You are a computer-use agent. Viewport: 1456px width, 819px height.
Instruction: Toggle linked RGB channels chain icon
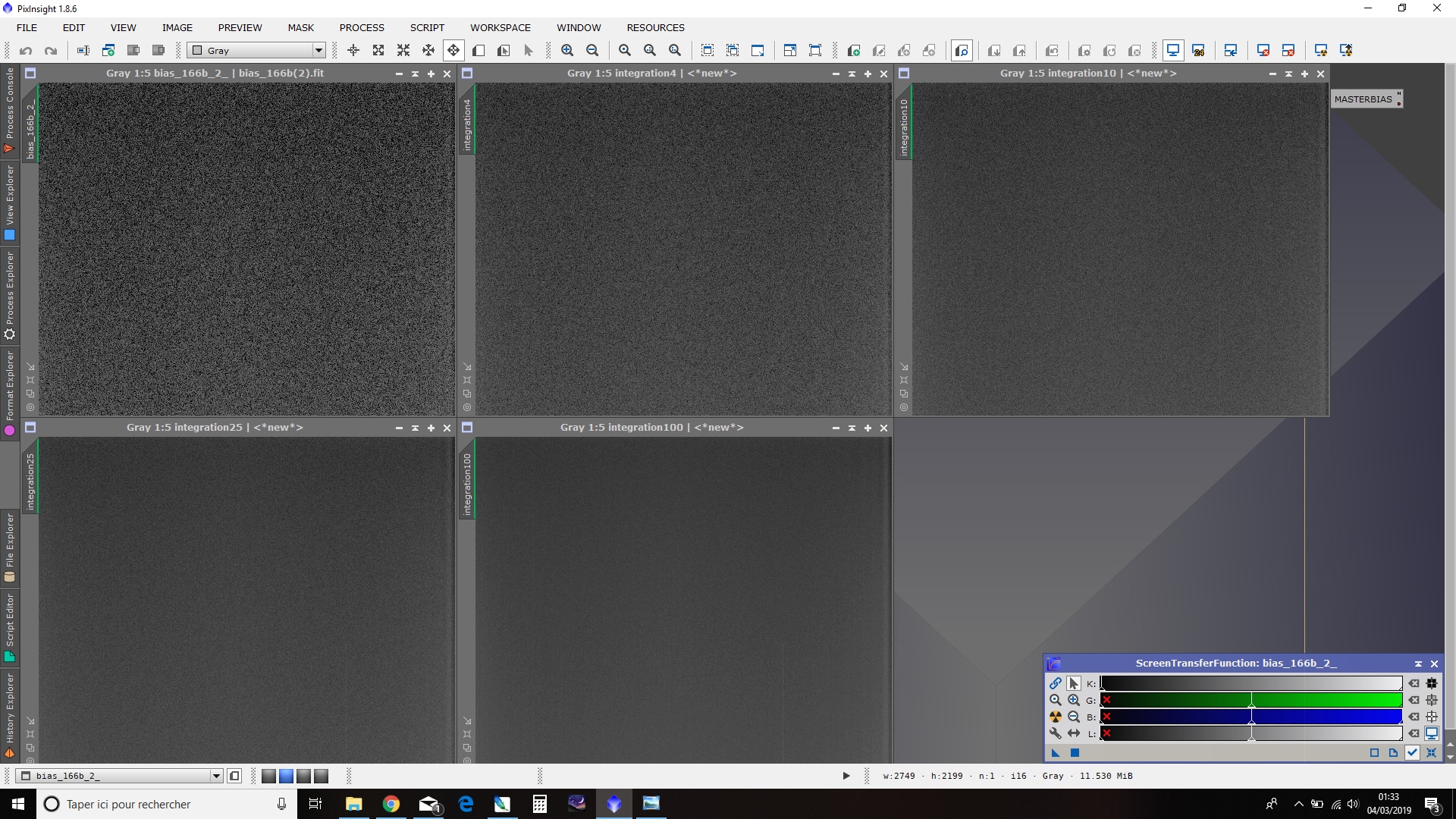pyautogui.click(x=1056, y=683)
